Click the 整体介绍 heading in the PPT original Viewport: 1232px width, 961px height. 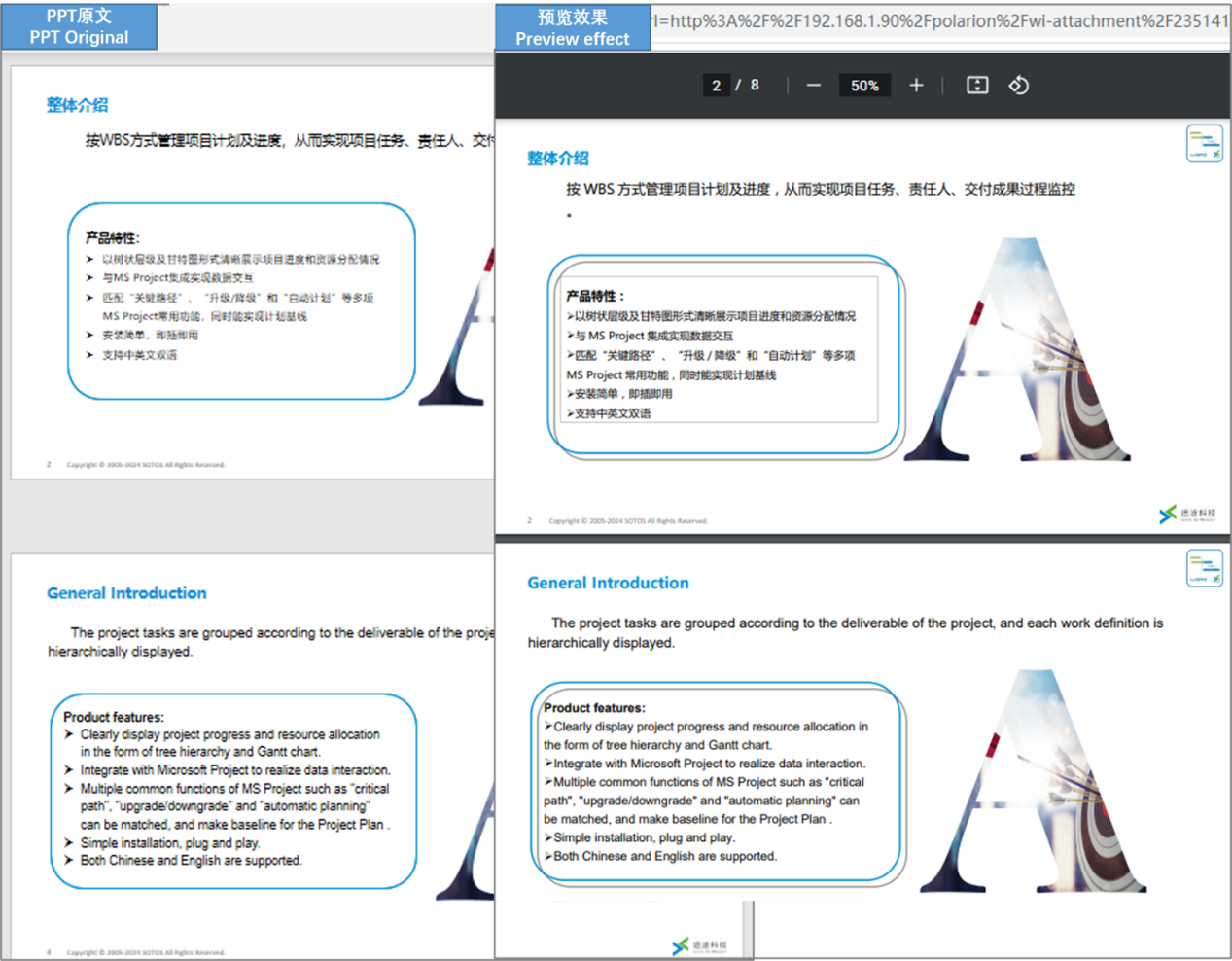[x=78, y=105]
